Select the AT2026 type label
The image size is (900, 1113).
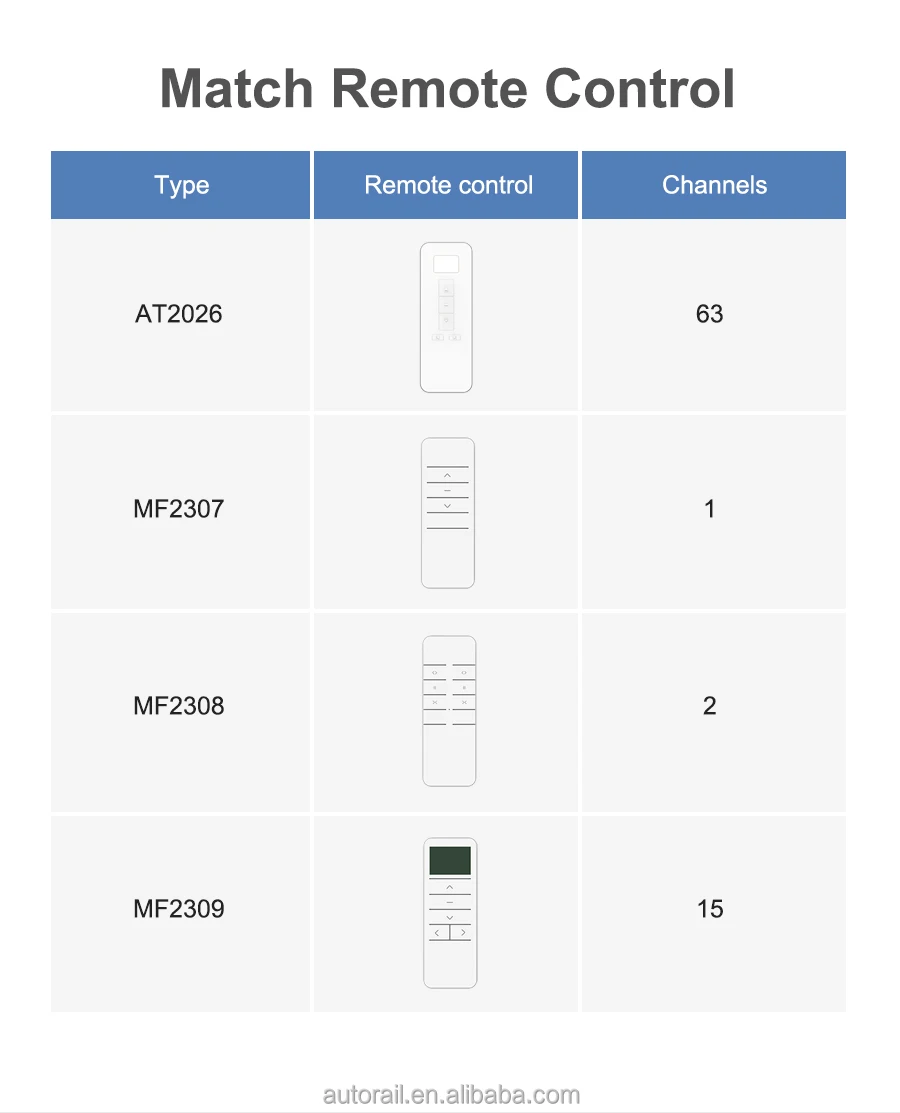tap(178, 314)
